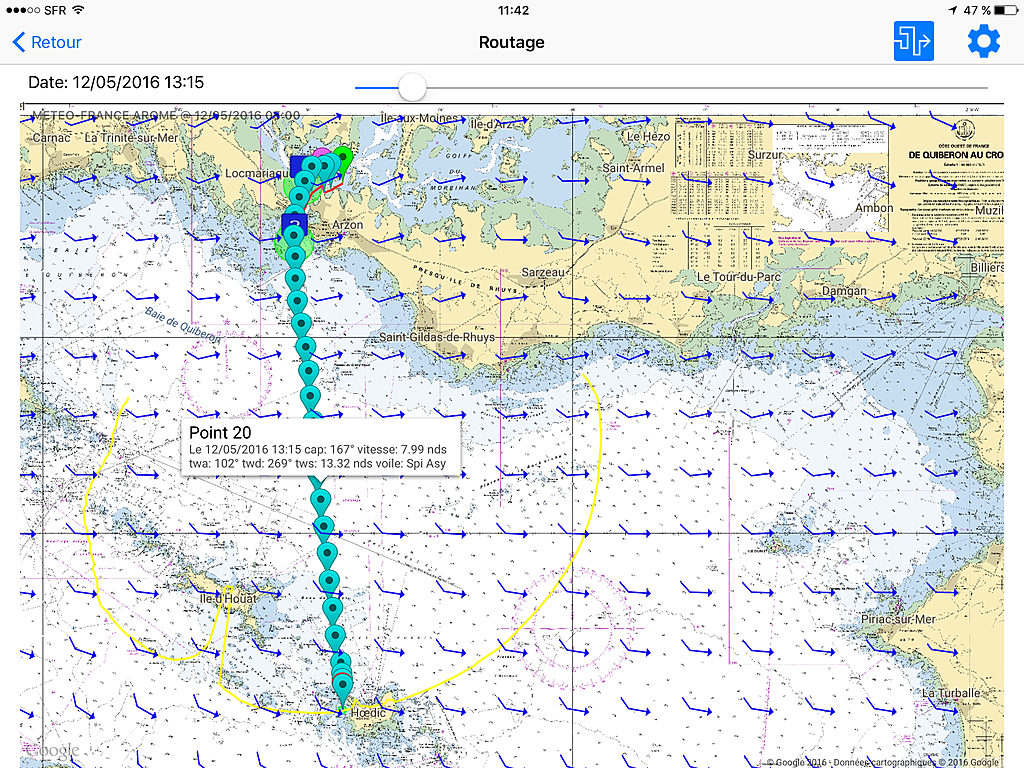1024x768 pixels.
Task: Open the settings gear icon
Action: pos(984,42)
